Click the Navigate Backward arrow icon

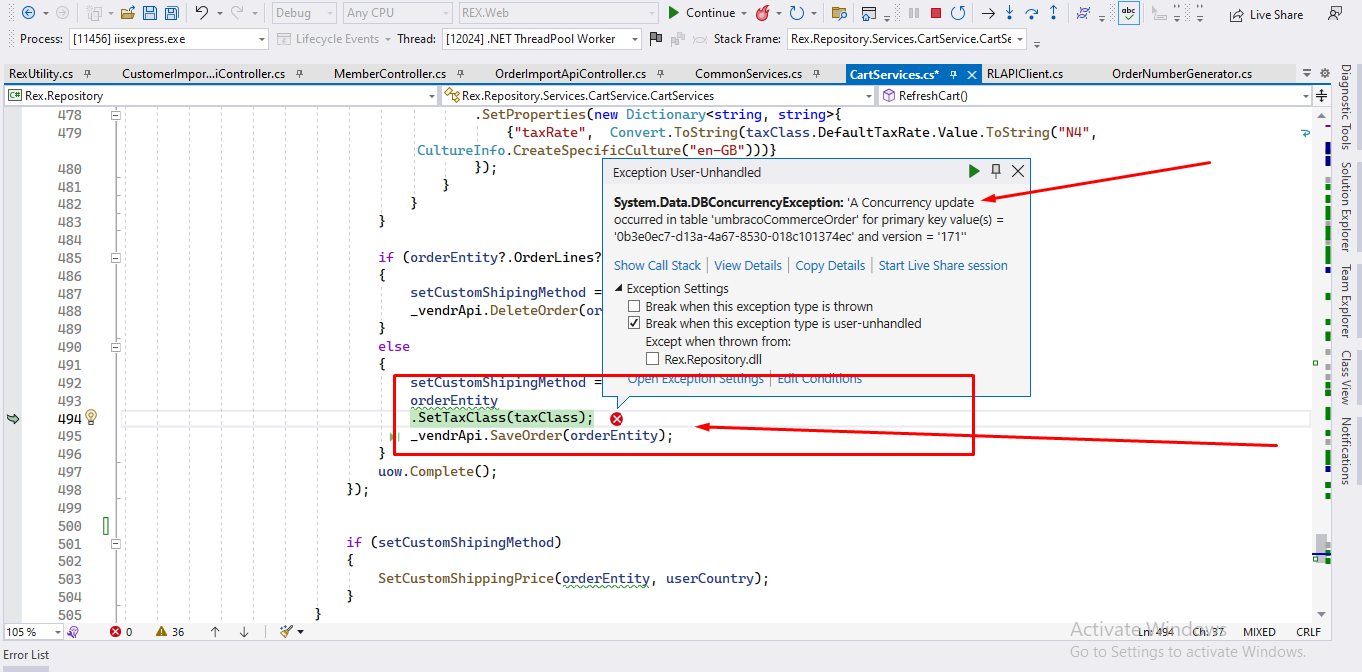coord(28,13)
